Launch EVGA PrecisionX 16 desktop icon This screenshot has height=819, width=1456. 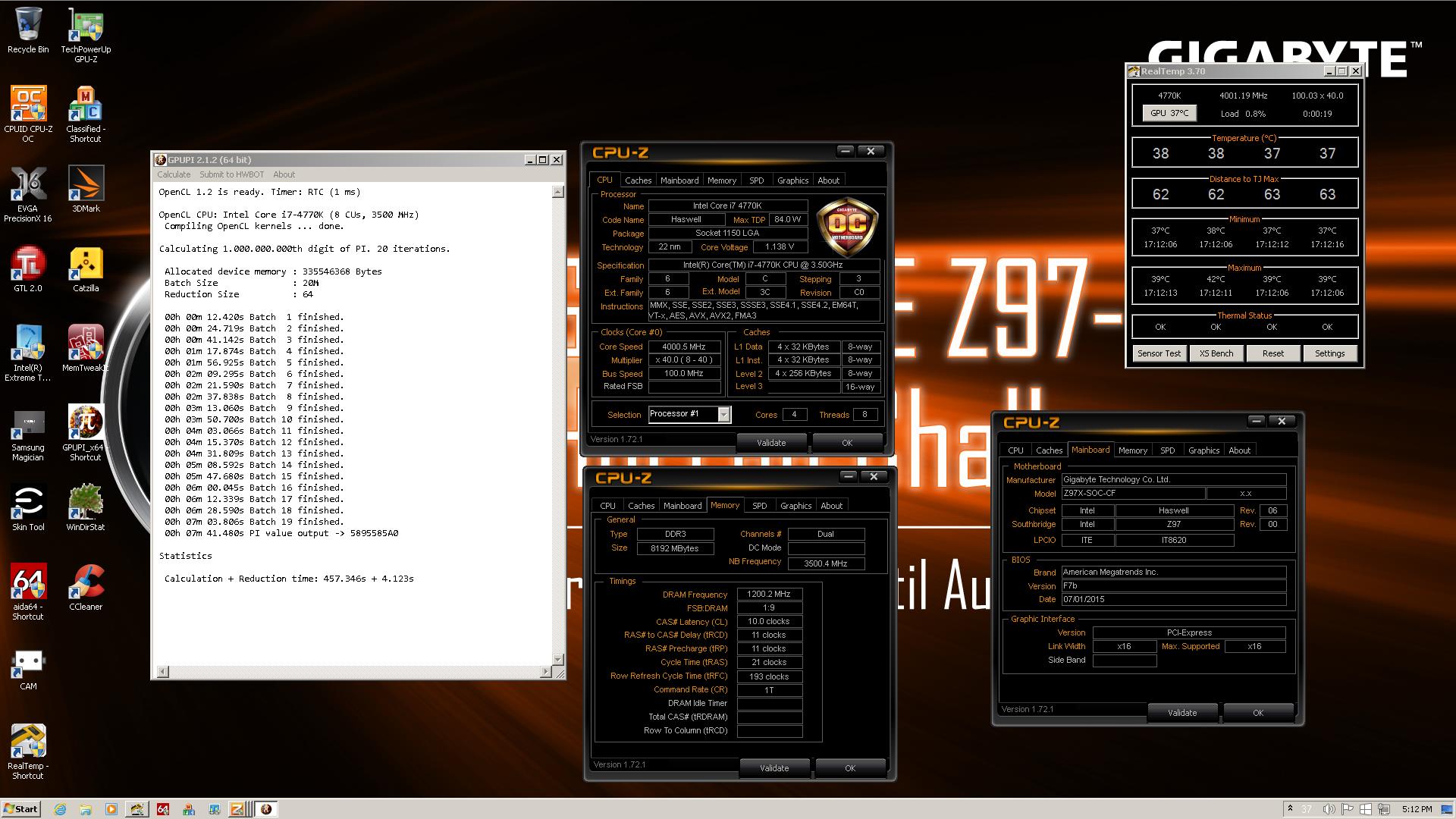coord(28,194)
